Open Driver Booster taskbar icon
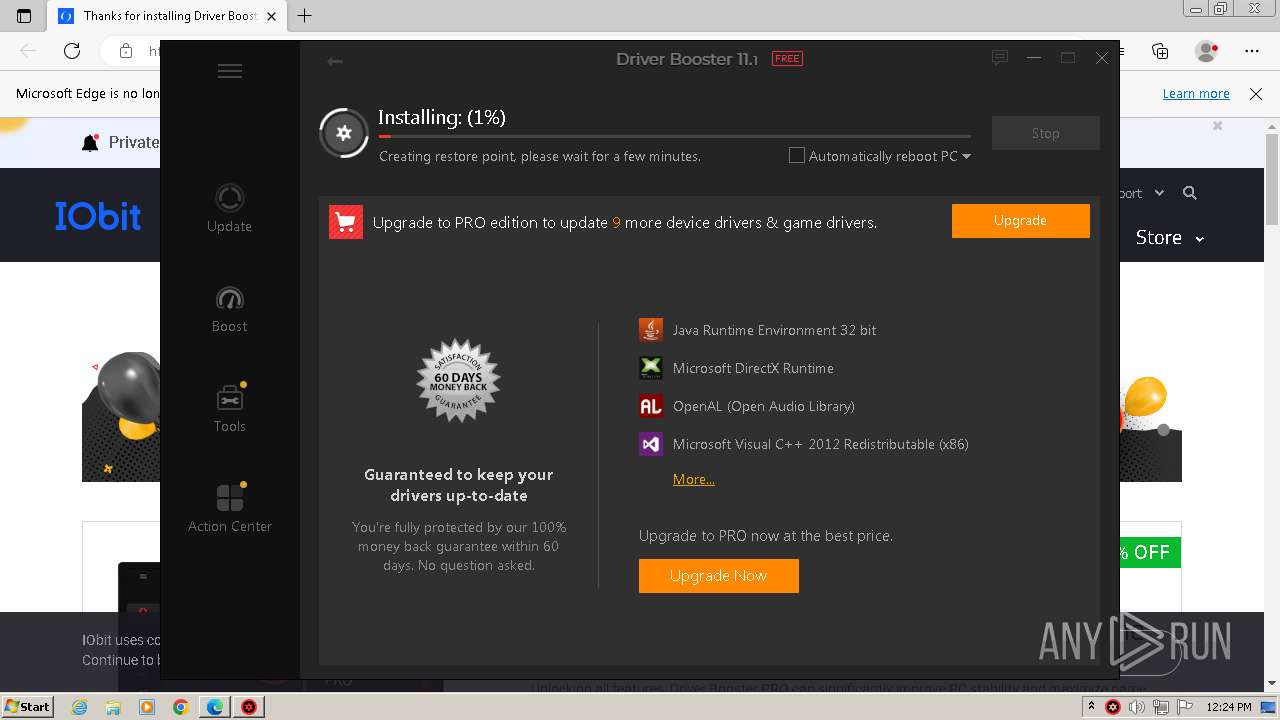This screenshot has width=1280, height=720. coord(248,707)
